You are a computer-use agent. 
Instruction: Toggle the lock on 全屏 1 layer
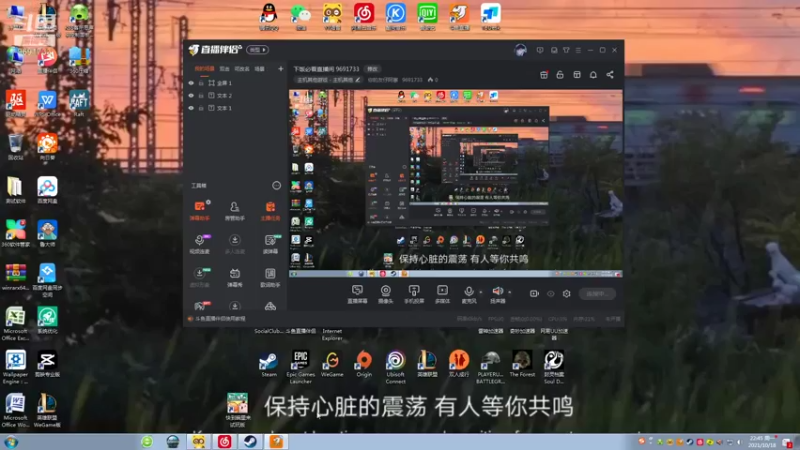point(201,83)
